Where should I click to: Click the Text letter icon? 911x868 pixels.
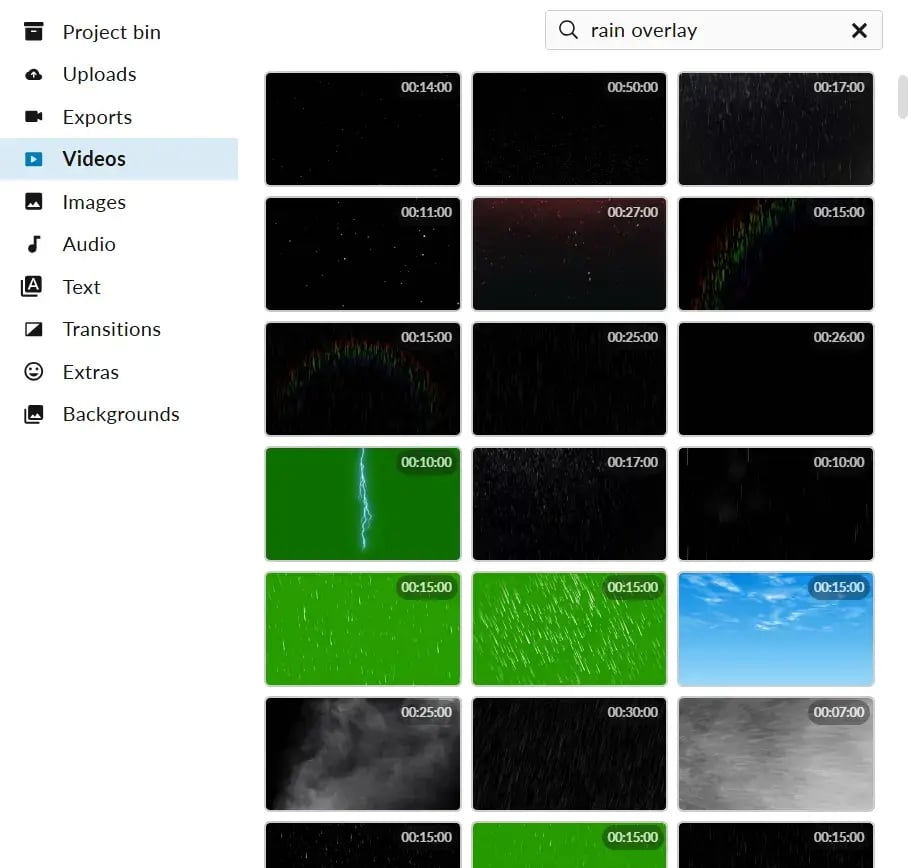click(33, 287)
